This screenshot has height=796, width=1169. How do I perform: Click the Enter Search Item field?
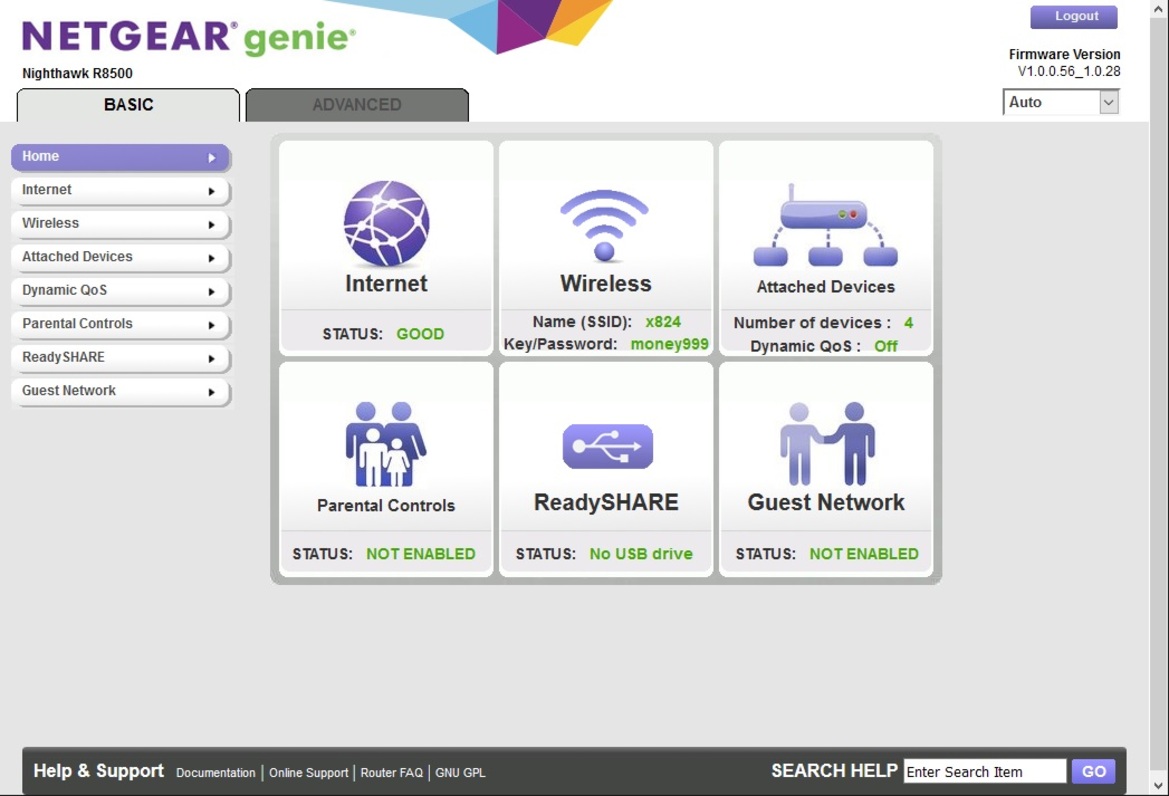coord(985,771)
